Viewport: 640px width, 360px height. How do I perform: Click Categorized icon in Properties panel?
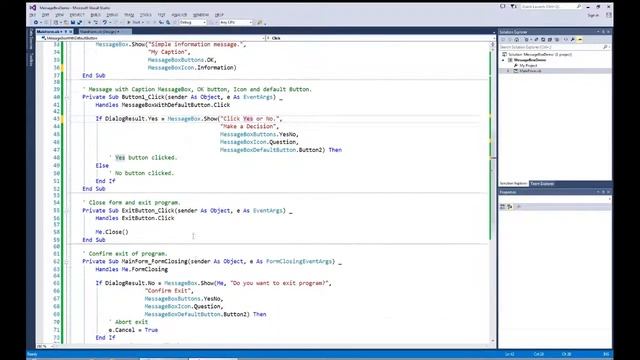pyautogui.click(x=502, y=207)
